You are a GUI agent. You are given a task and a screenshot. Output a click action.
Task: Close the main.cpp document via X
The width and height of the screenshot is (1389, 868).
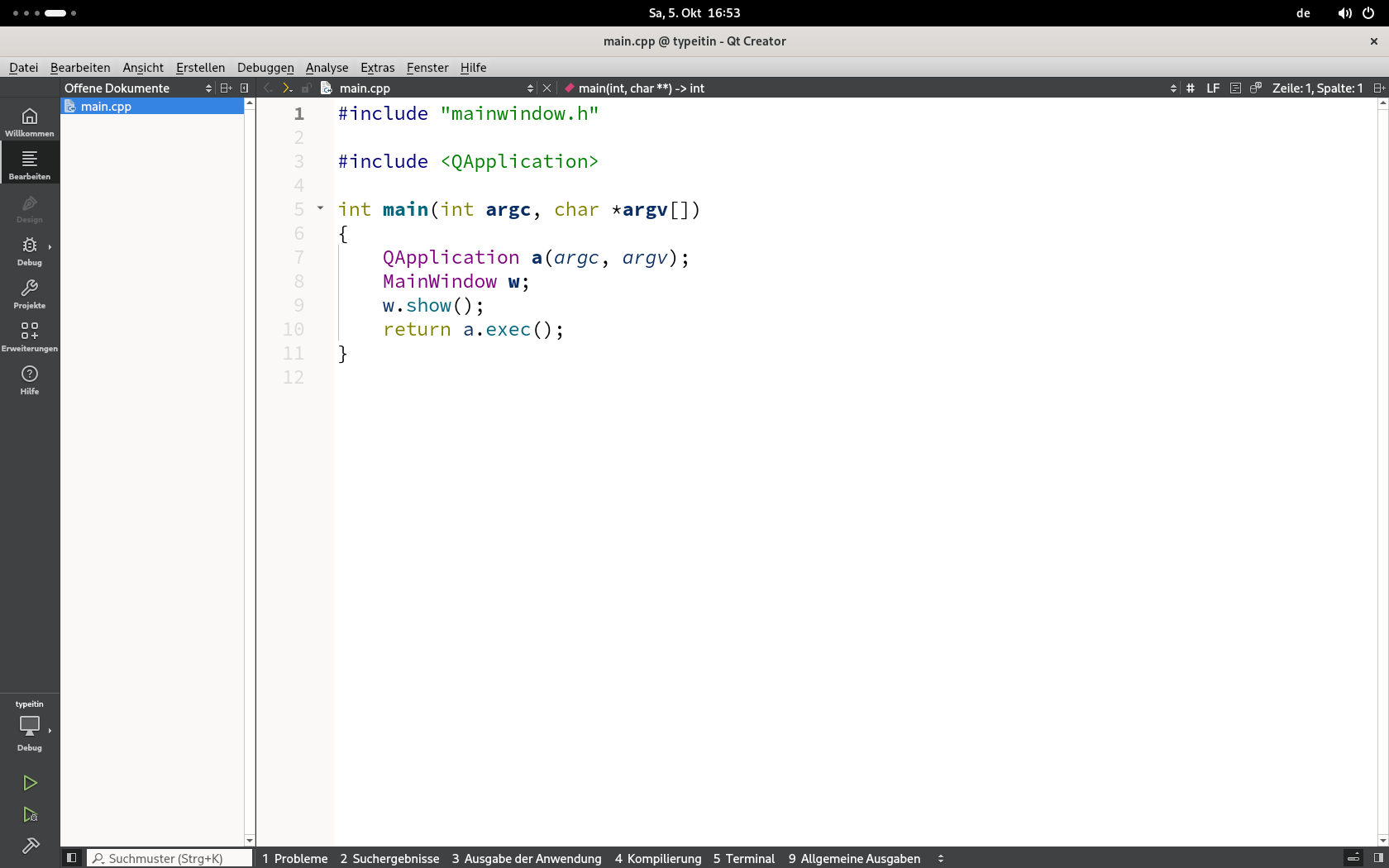point(547,88)
